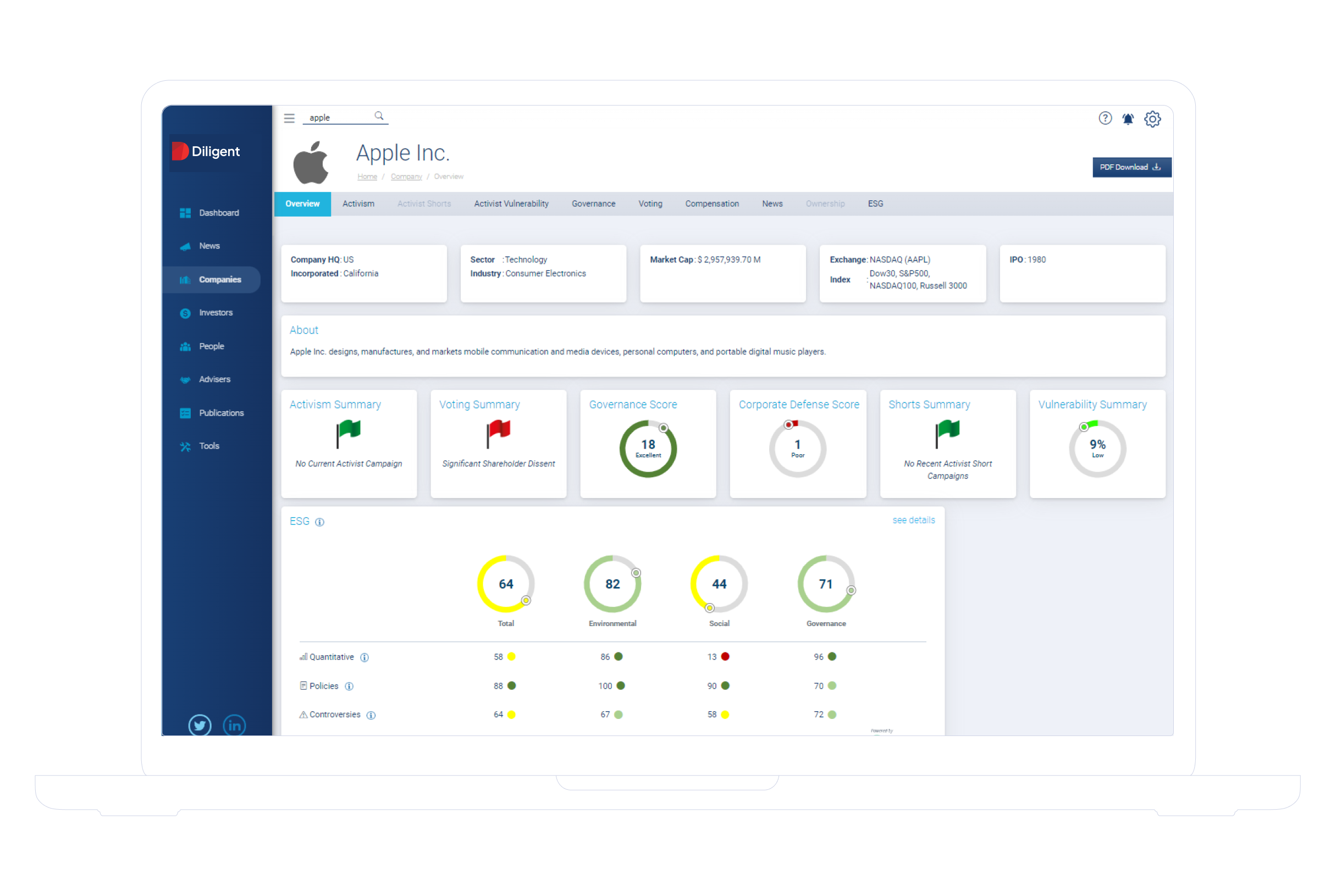
Task: Switch to the Activism tab
Action: 358,204
